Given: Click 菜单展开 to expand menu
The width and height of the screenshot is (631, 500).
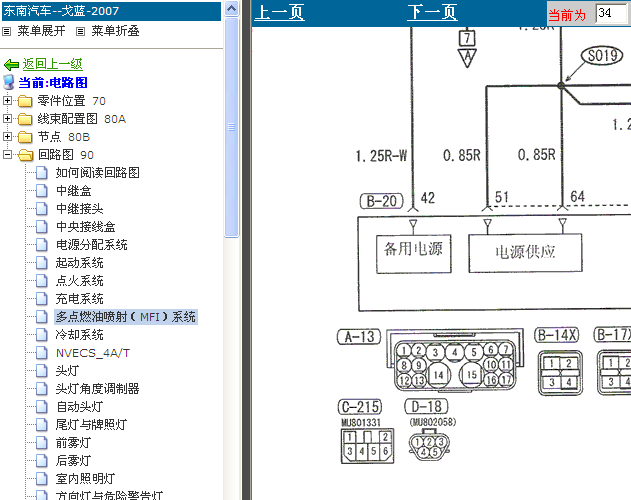Looking at the screenshot, I should click(x=41, y=31).
